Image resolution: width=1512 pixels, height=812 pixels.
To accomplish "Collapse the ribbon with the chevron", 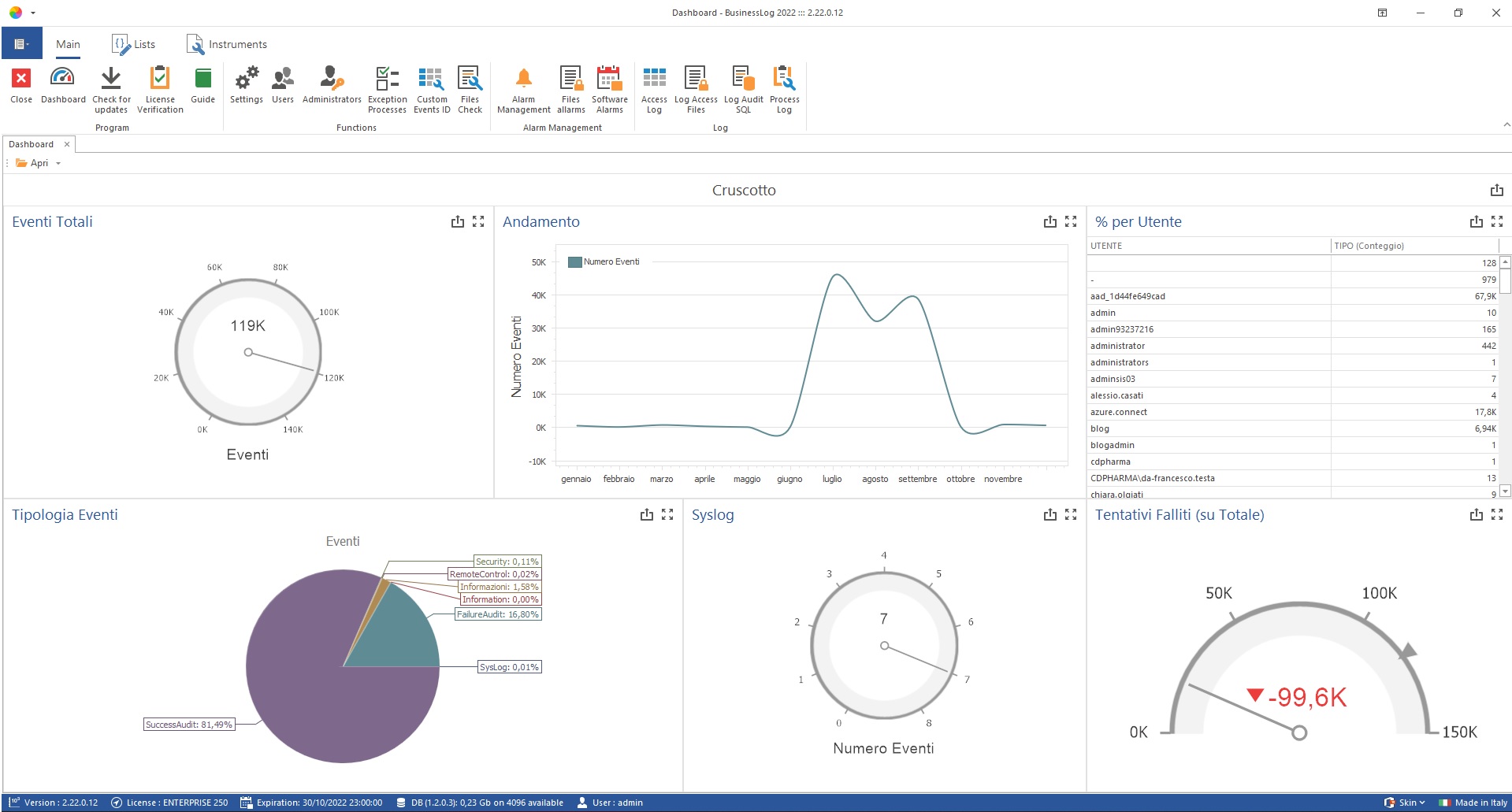I will click(1506, 124).
